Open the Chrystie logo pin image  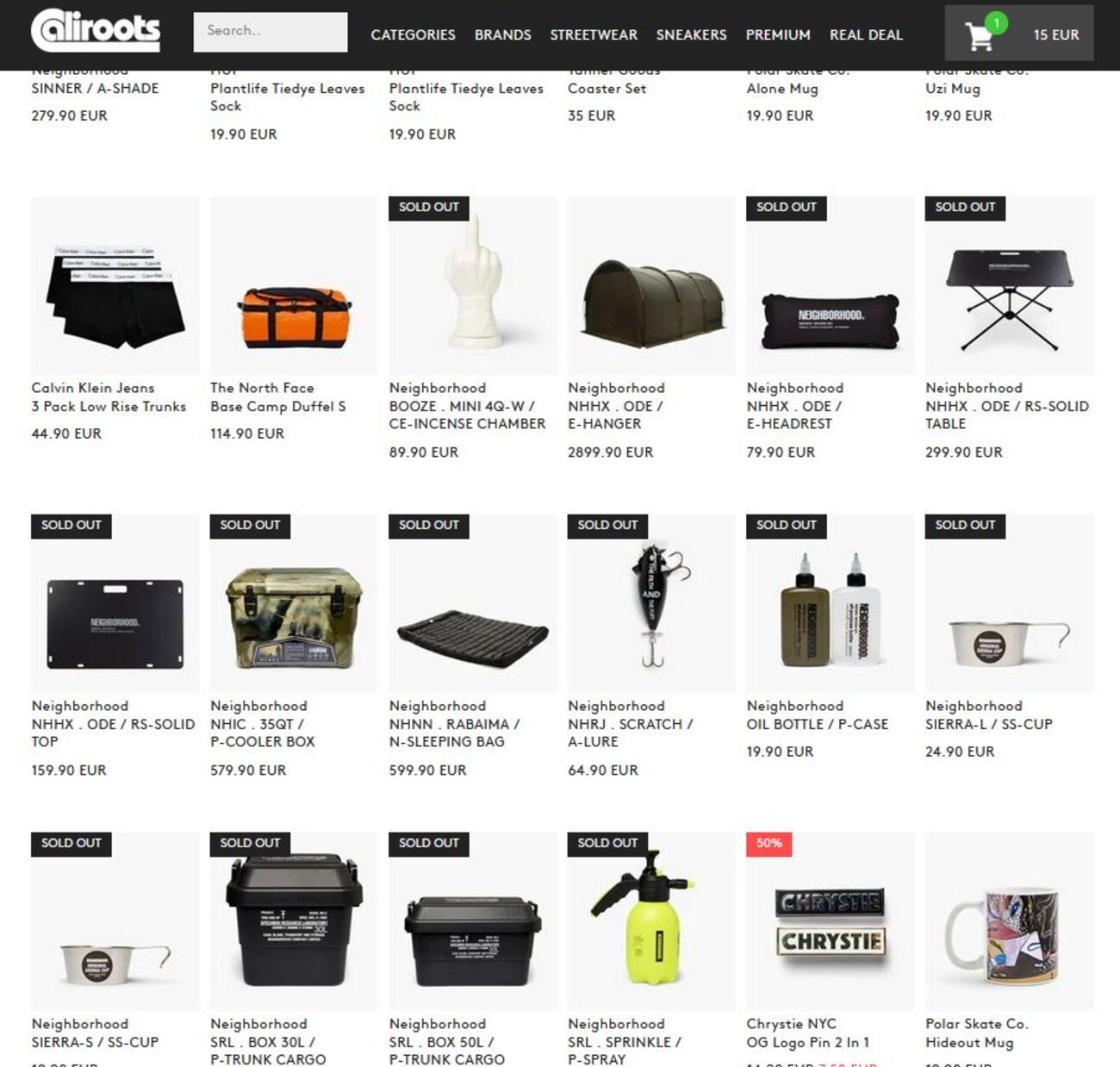point(831,921)
